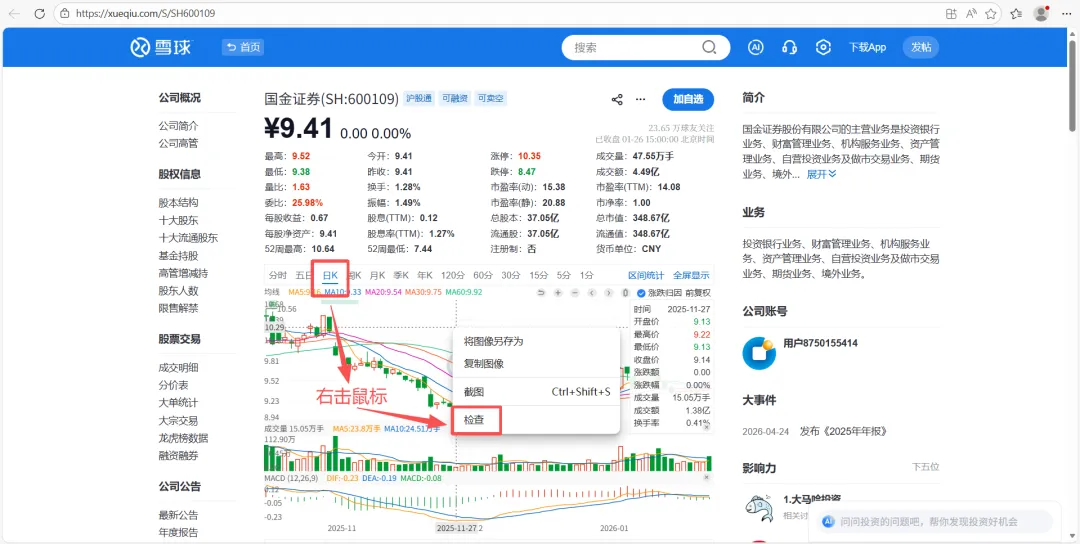
Task: Switch chart to 季K tab
Action: click(401, 275)
